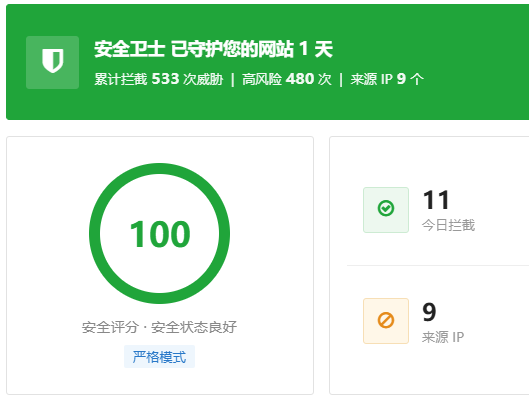Image resolution: width=529 pixels, height=403 pixels.
Task: Click the 严格模式 mode badge
Action: (x=159, y=357)
